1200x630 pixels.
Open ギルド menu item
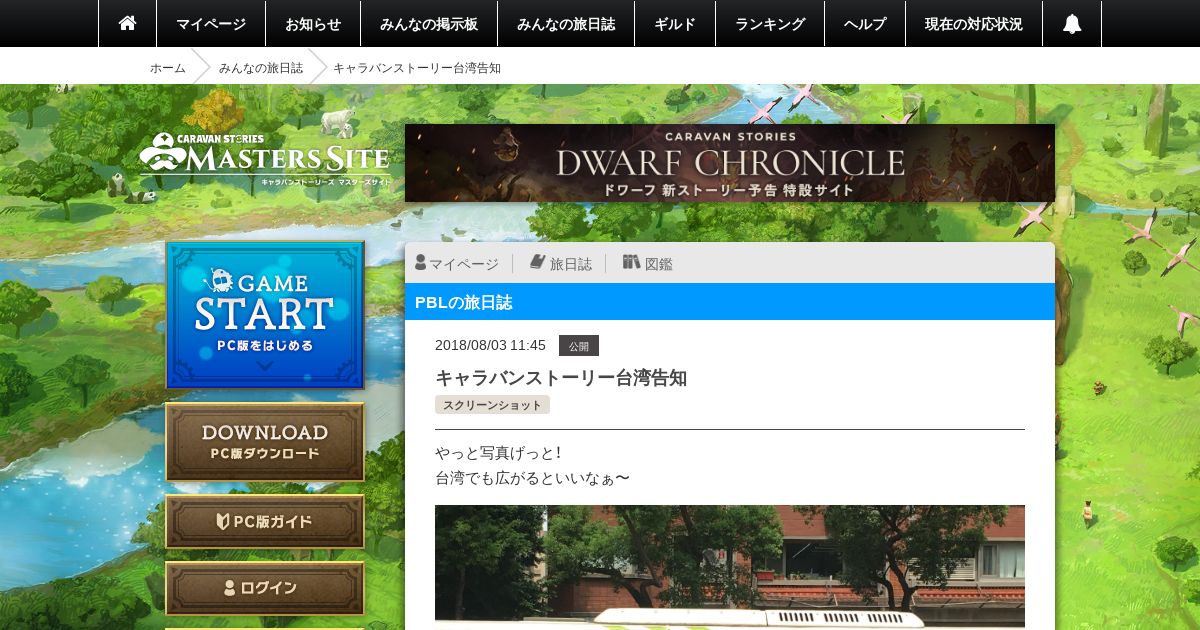(675, 24)
